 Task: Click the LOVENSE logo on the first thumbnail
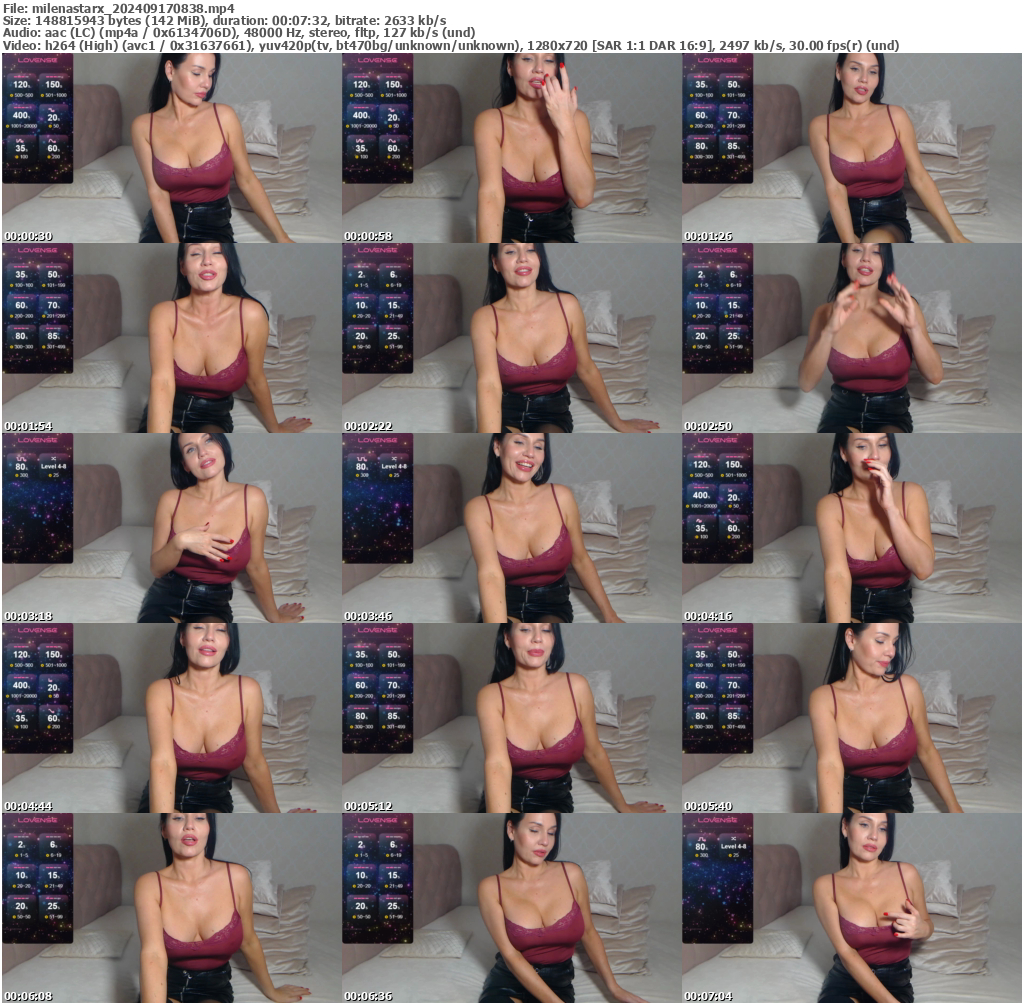click(37, 61)
